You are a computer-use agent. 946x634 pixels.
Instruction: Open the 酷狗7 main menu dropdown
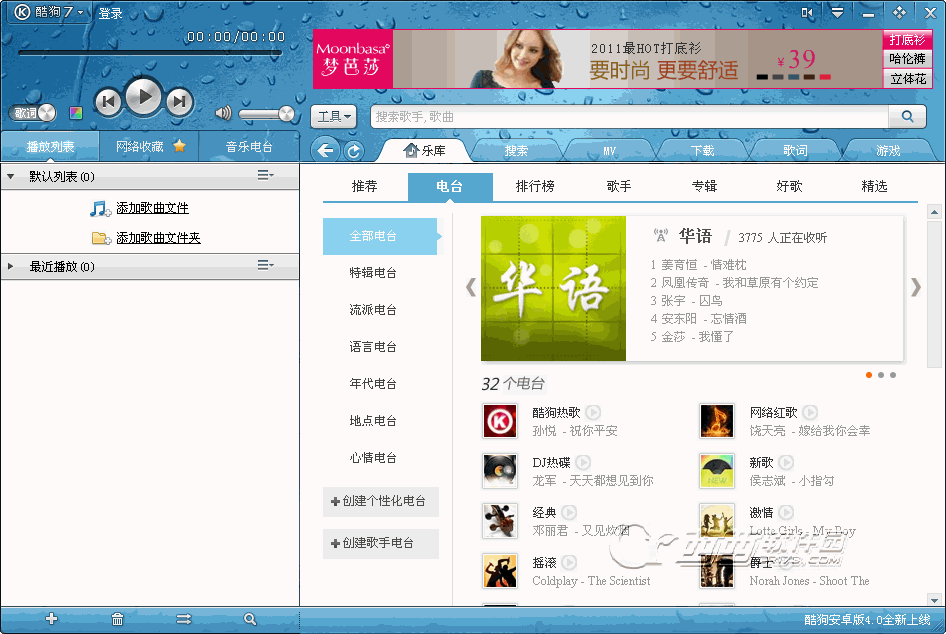click(49, 11)
